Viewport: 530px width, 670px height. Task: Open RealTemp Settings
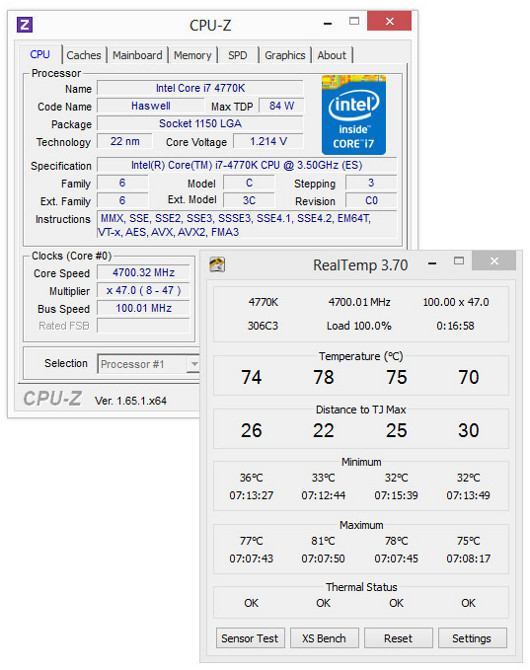[472, 638]
